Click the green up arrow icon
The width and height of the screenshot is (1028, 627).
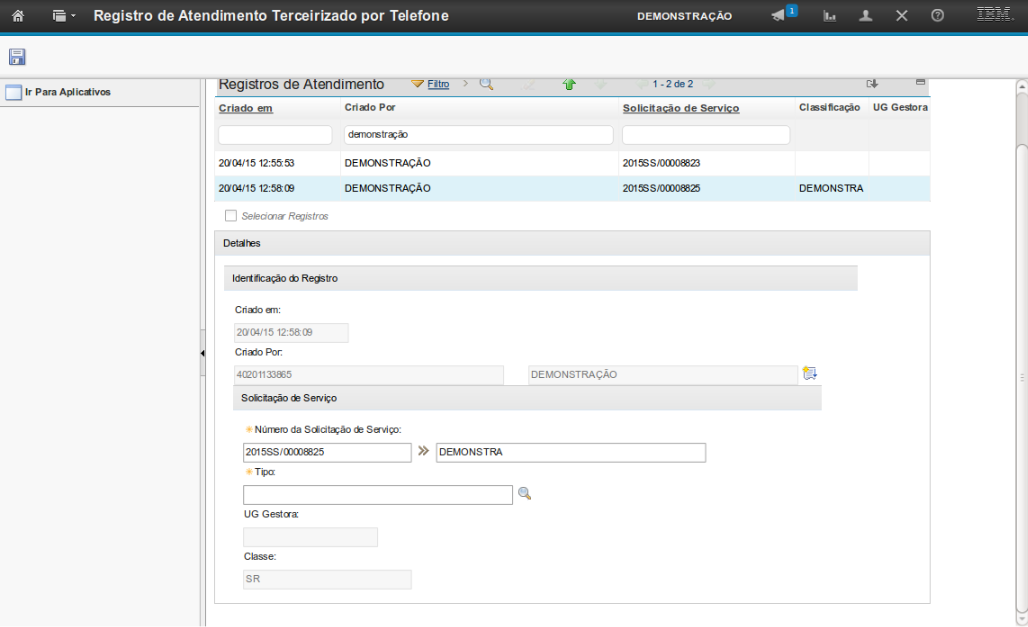pos(569,84)
